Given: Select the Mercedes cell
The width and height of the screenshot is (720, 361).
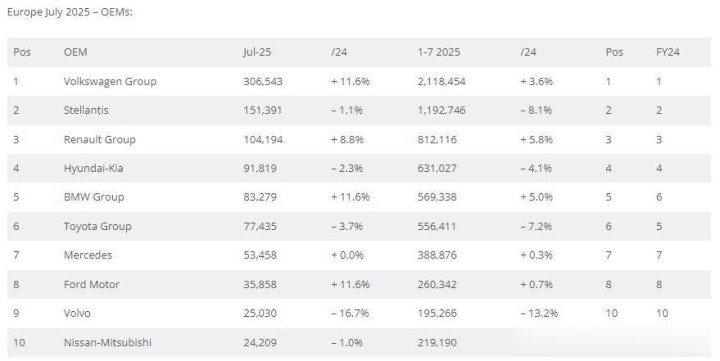Looking at the screenshot, I should 88,255.
